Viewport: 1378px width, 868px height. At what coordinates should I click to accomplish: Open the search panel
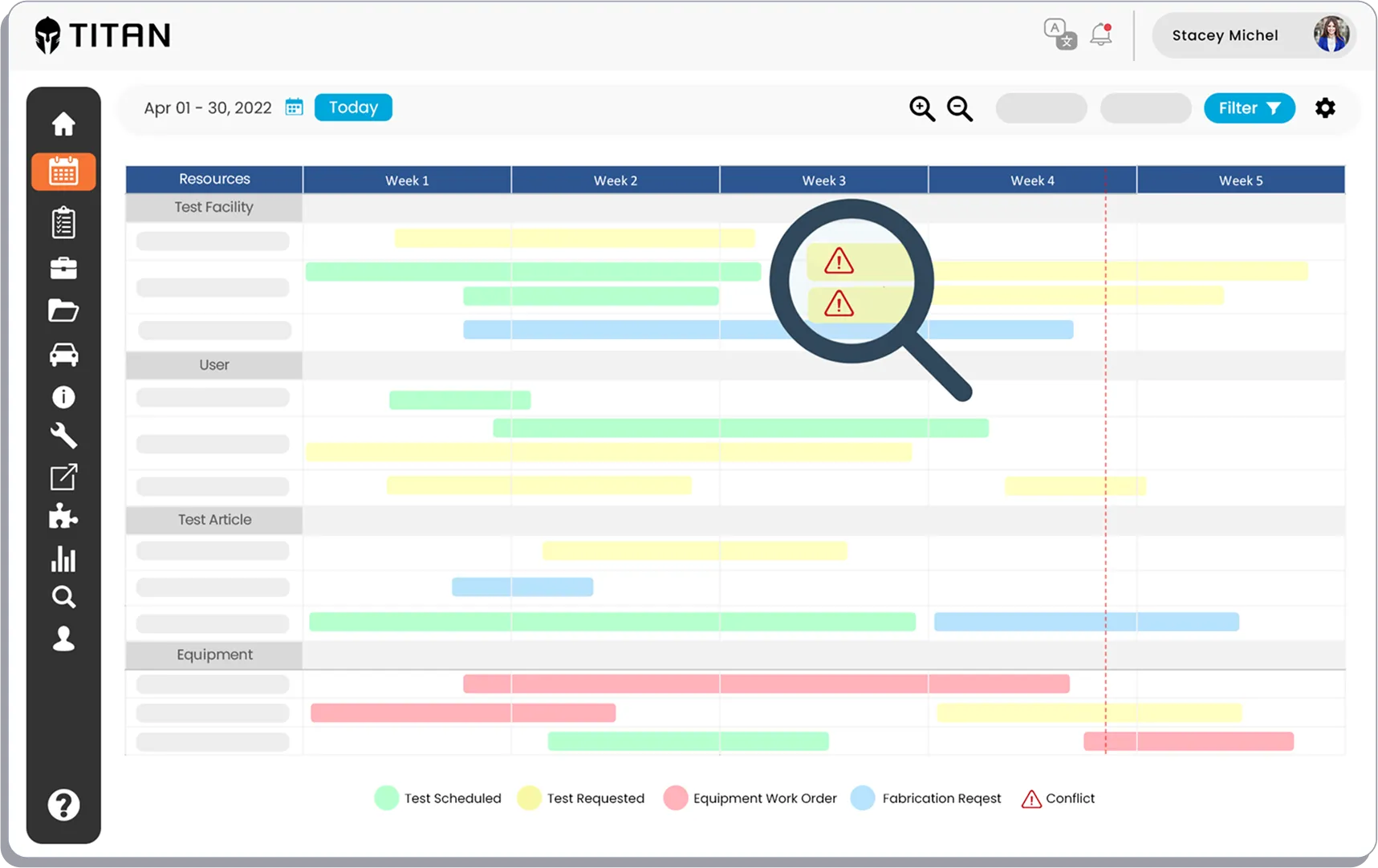pos(63,597)
